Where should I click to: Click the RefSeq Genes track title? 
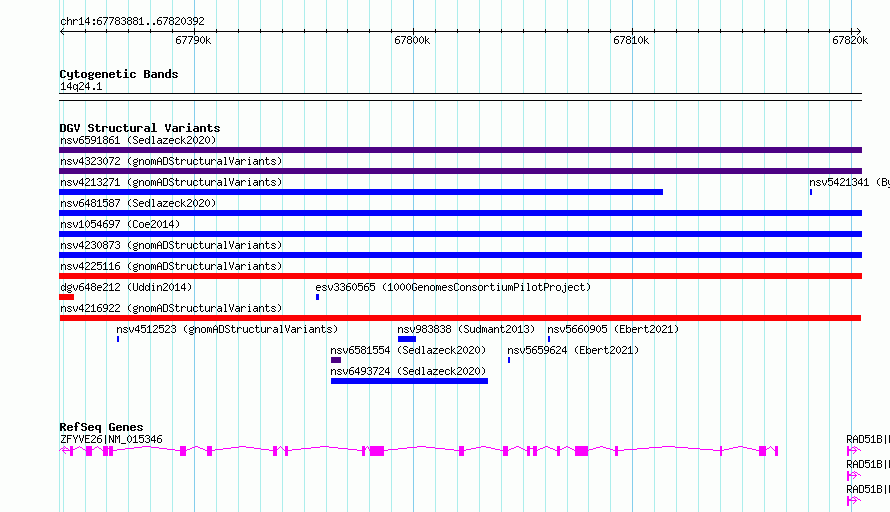[x=101, y=427]
